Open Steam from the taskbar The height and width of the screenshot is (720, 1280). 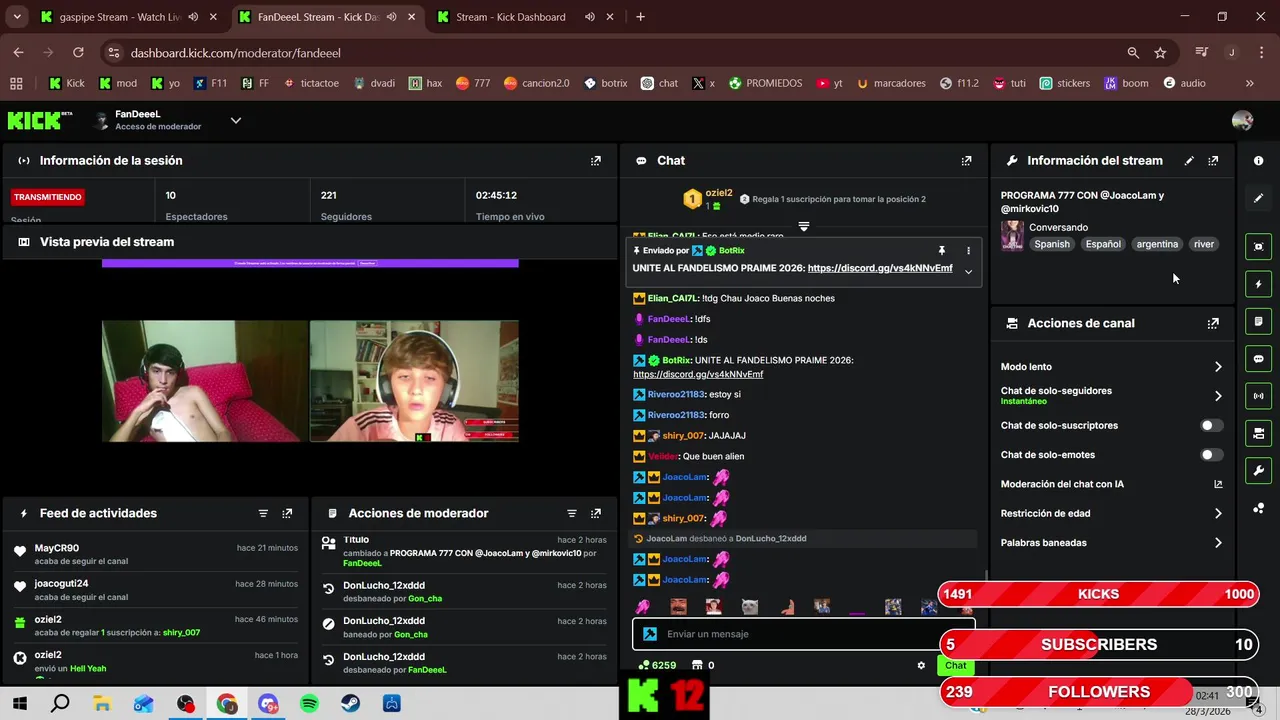point(350,704)
